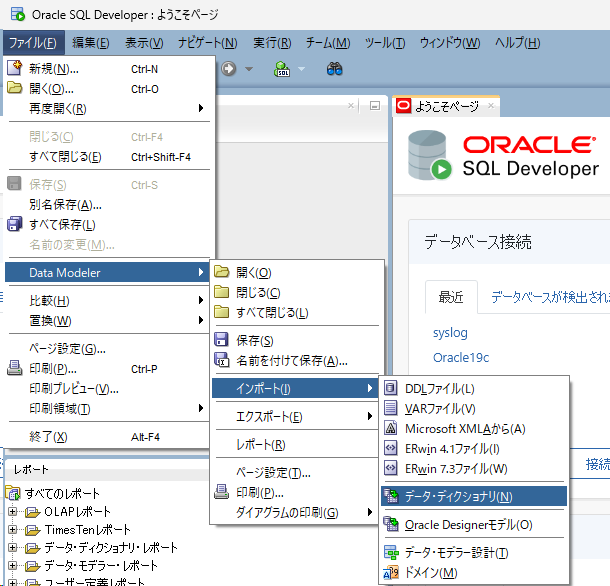Expand データ・モデラー・レポート tree node
Screen dimensions: 610x586
pyautogui.click(x=12, y=565)
